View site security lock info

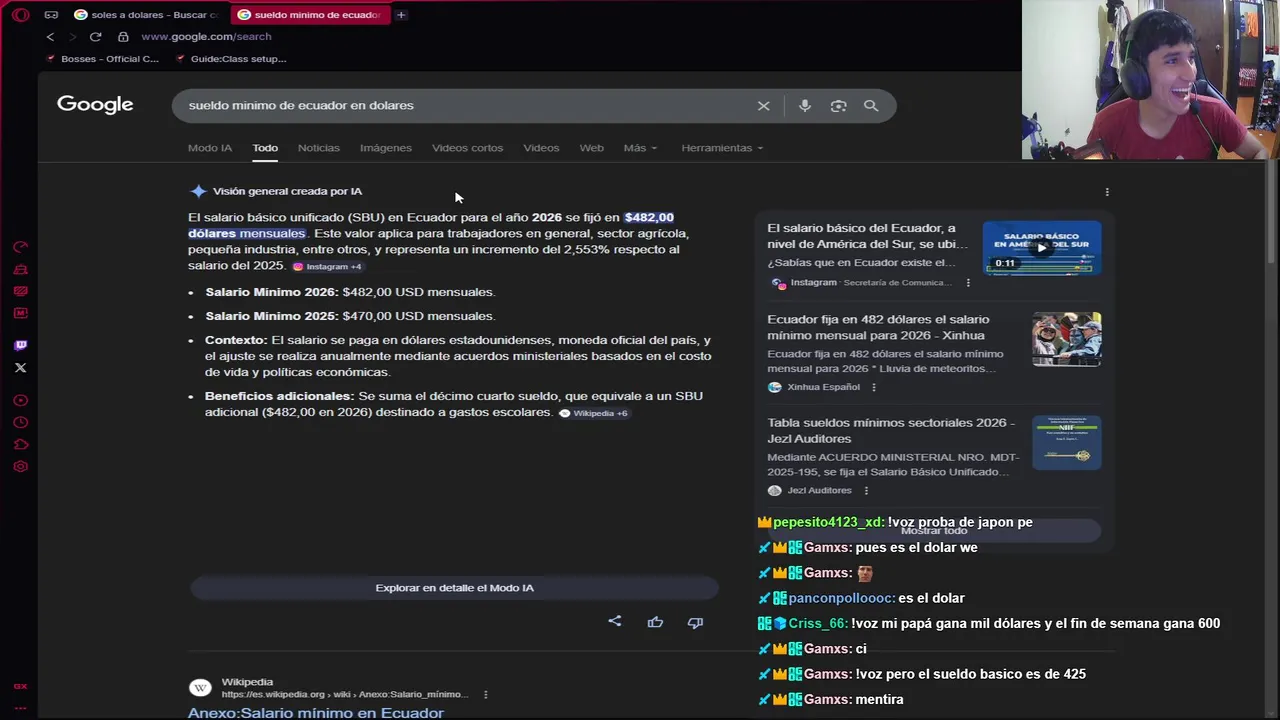[123, 37]
